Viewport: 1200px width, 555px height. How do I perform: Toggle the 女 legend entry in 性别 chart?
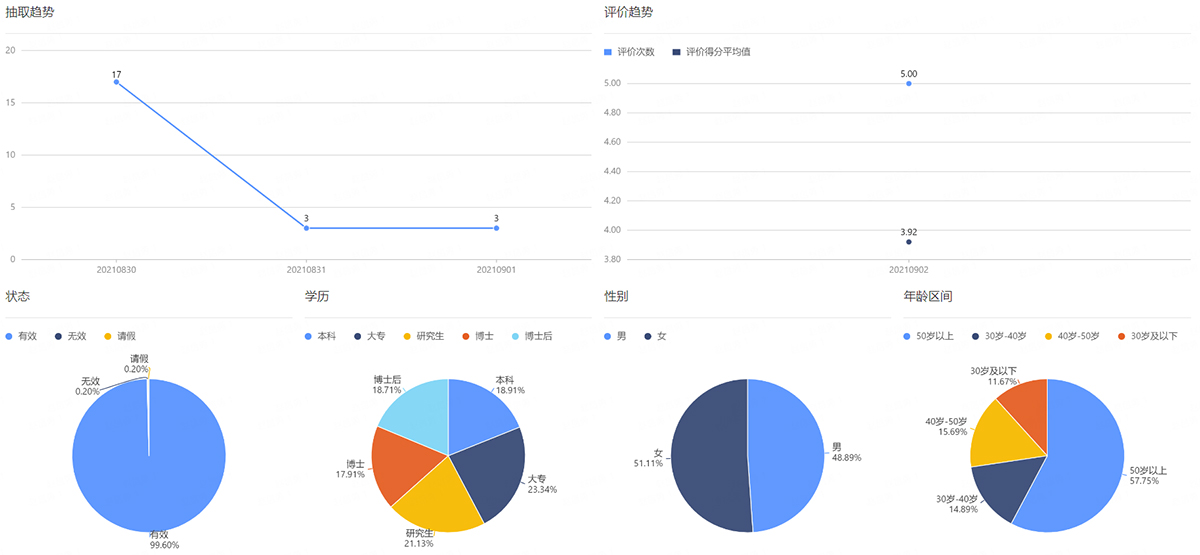(656, 336)
